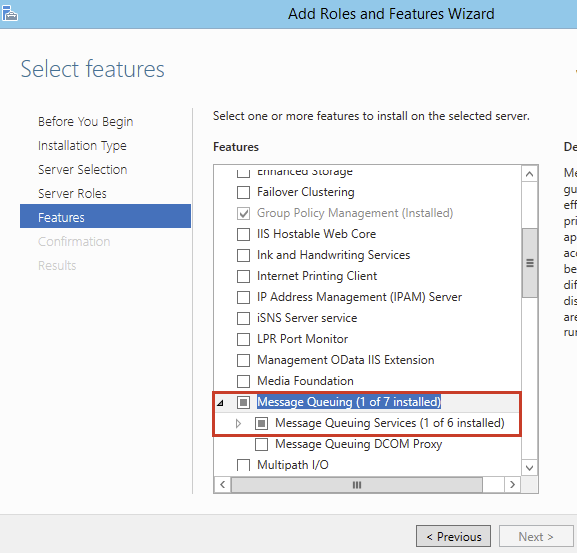The width and height of the screenshot is (577, 553).
Task: Tick the Media Foundation checkbox
Action: 243,381
